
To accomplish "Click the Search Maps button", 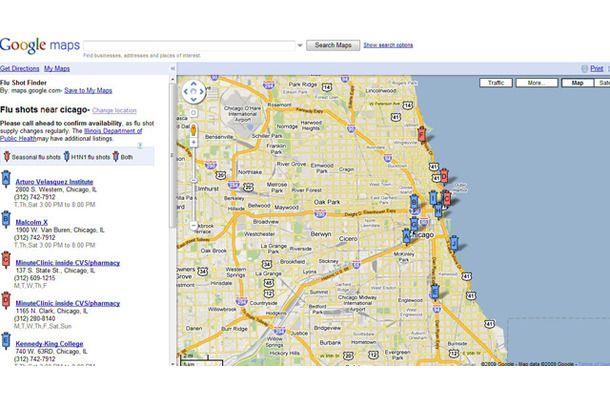I will (333, 45).
